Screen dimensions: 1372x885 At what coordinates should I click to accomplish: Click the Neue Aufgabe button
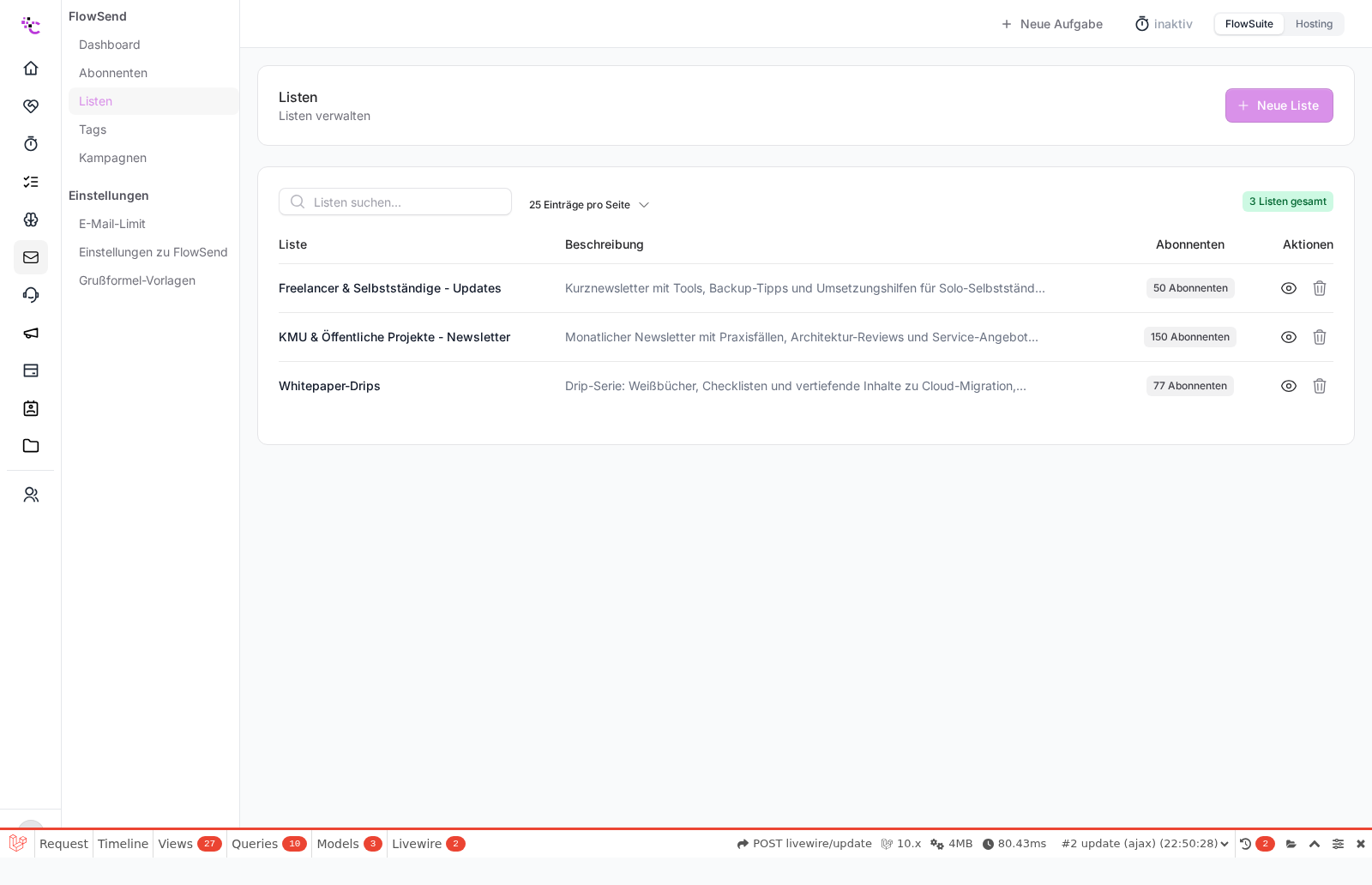[1052, 24]
